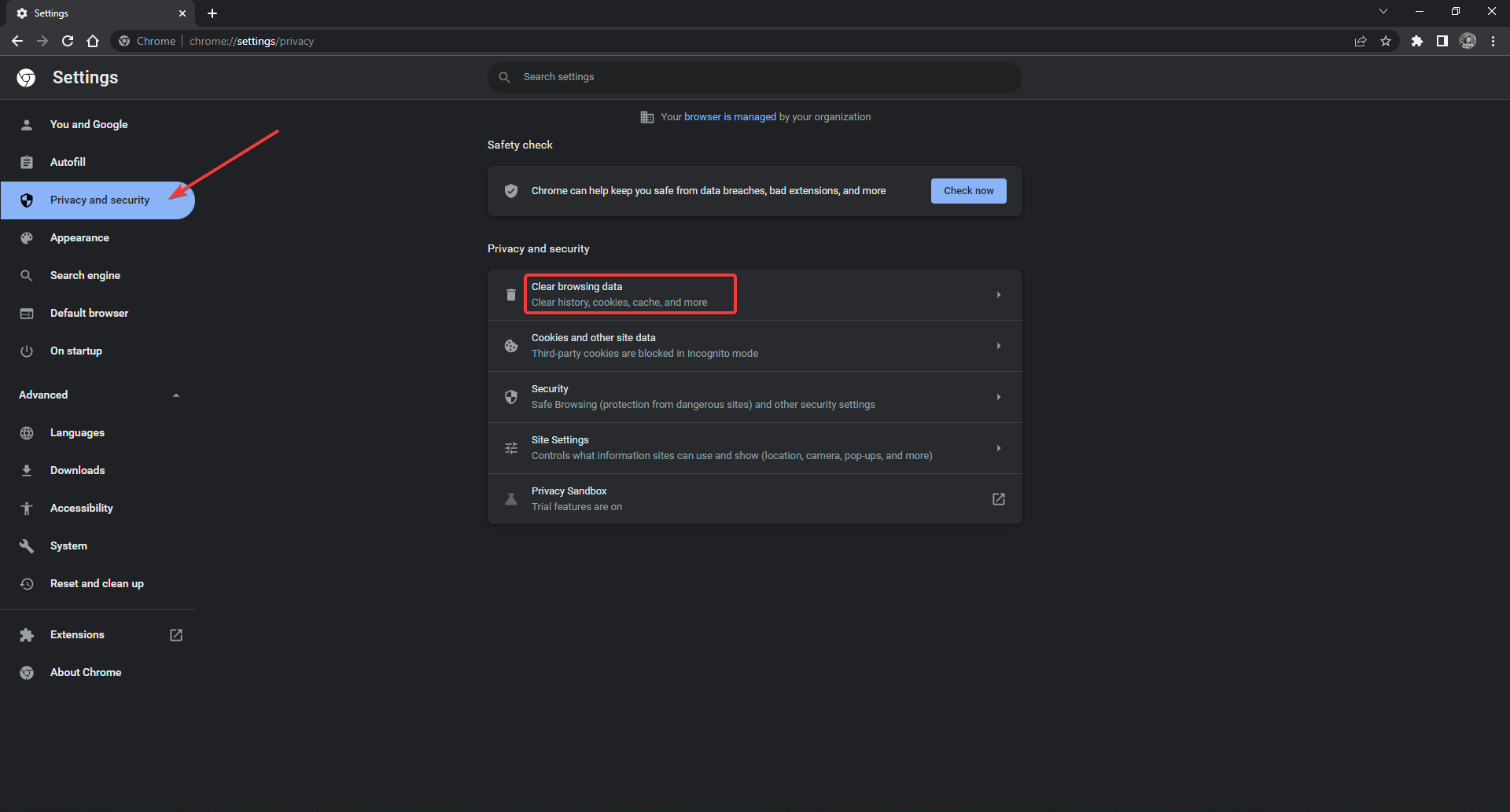Click the home icon in toolbar

coord(93,41)
